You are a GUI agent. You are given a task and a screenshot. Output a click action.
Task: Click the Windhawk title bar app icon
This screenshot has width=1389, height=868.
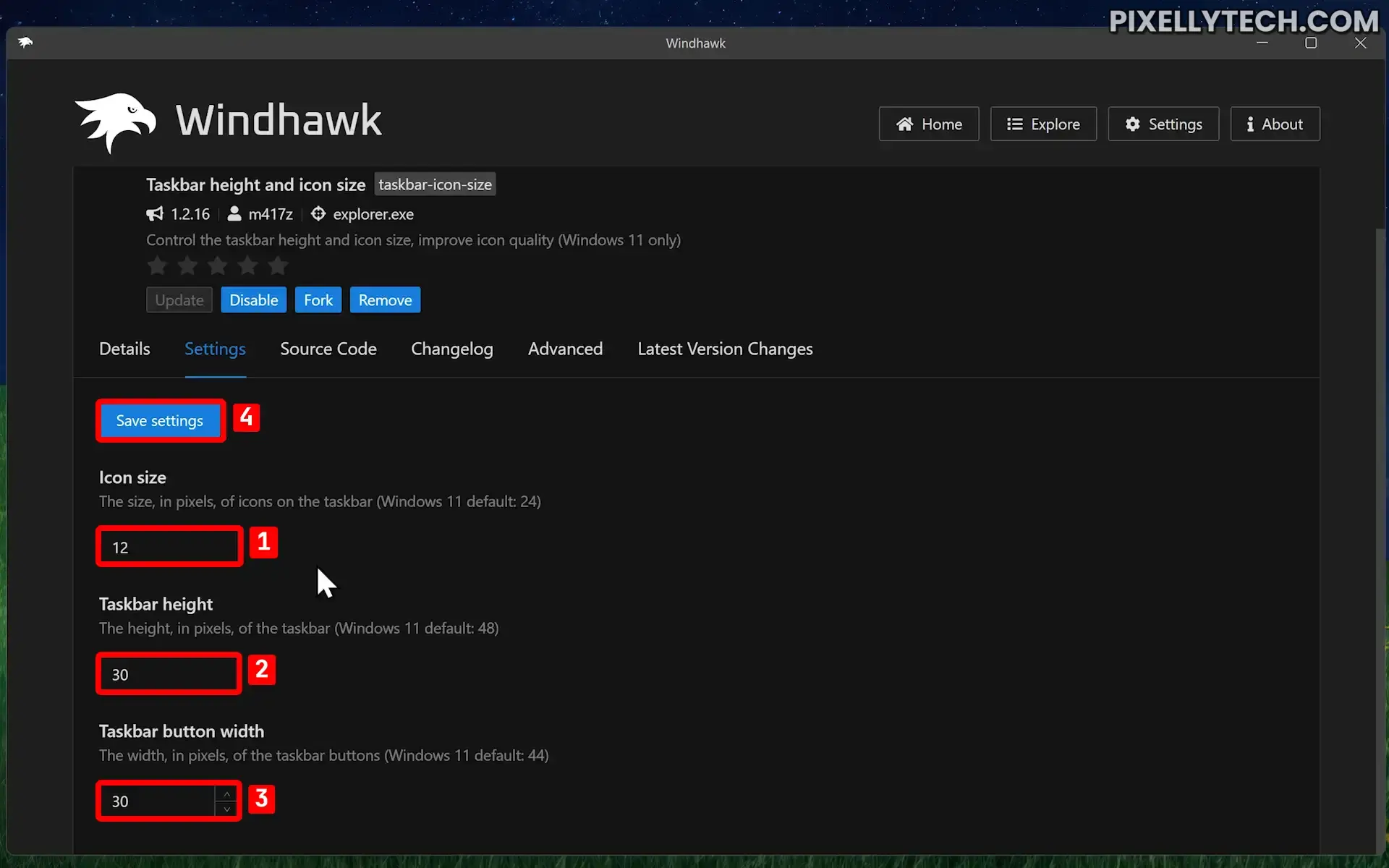[x=25, y=43]
